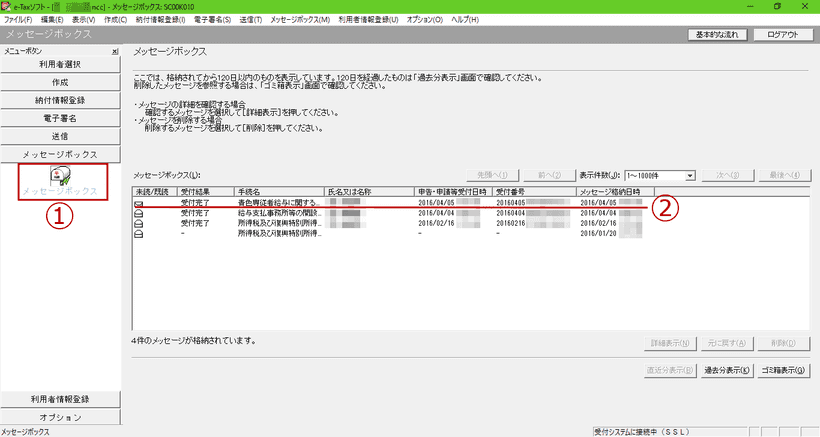Click the 先頭へ(1) paging button
Image resolution: width=820 pixels, height=437 pixels.
click(493, 176)
